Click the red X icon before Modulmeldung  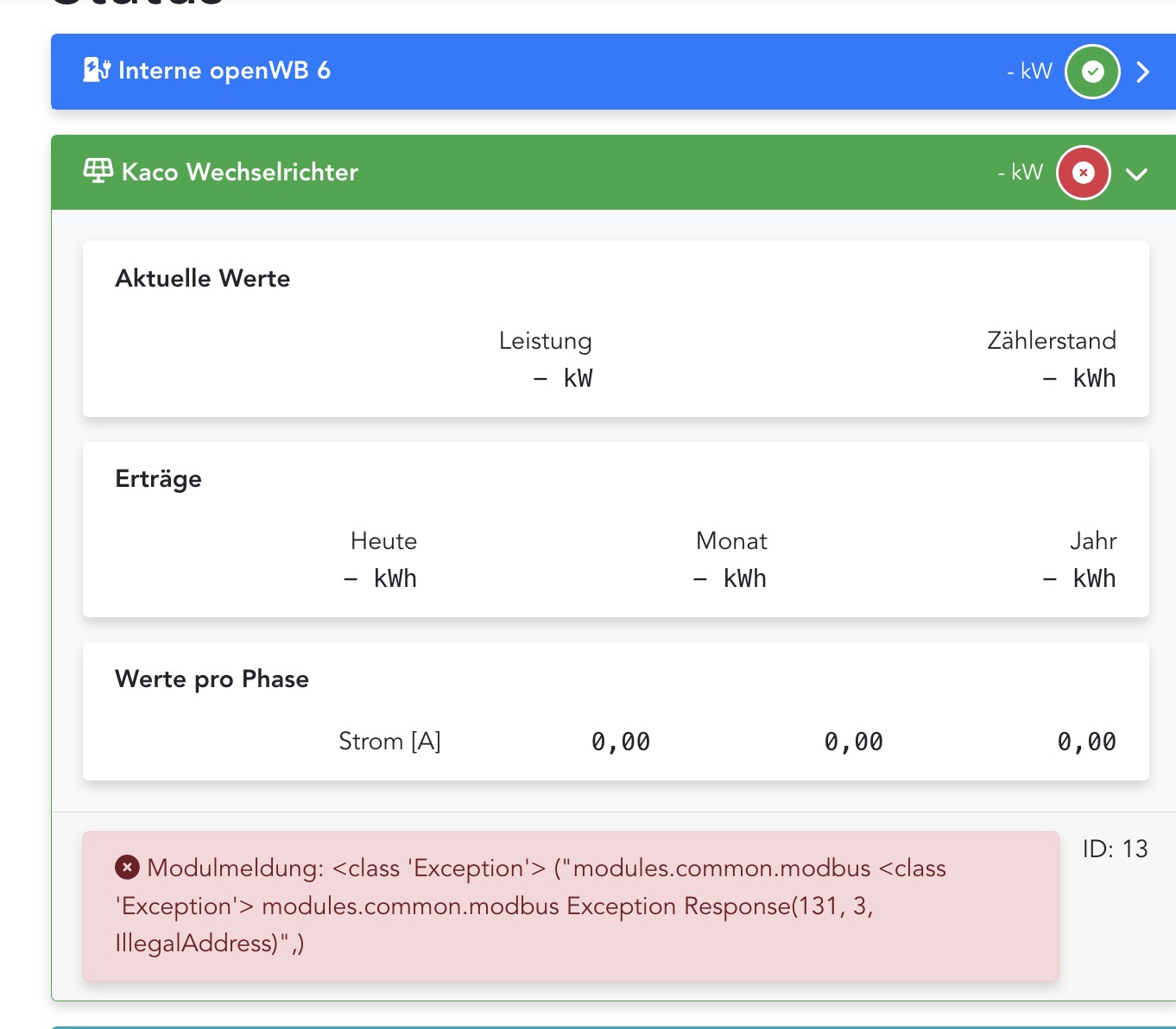pos(127,868)
